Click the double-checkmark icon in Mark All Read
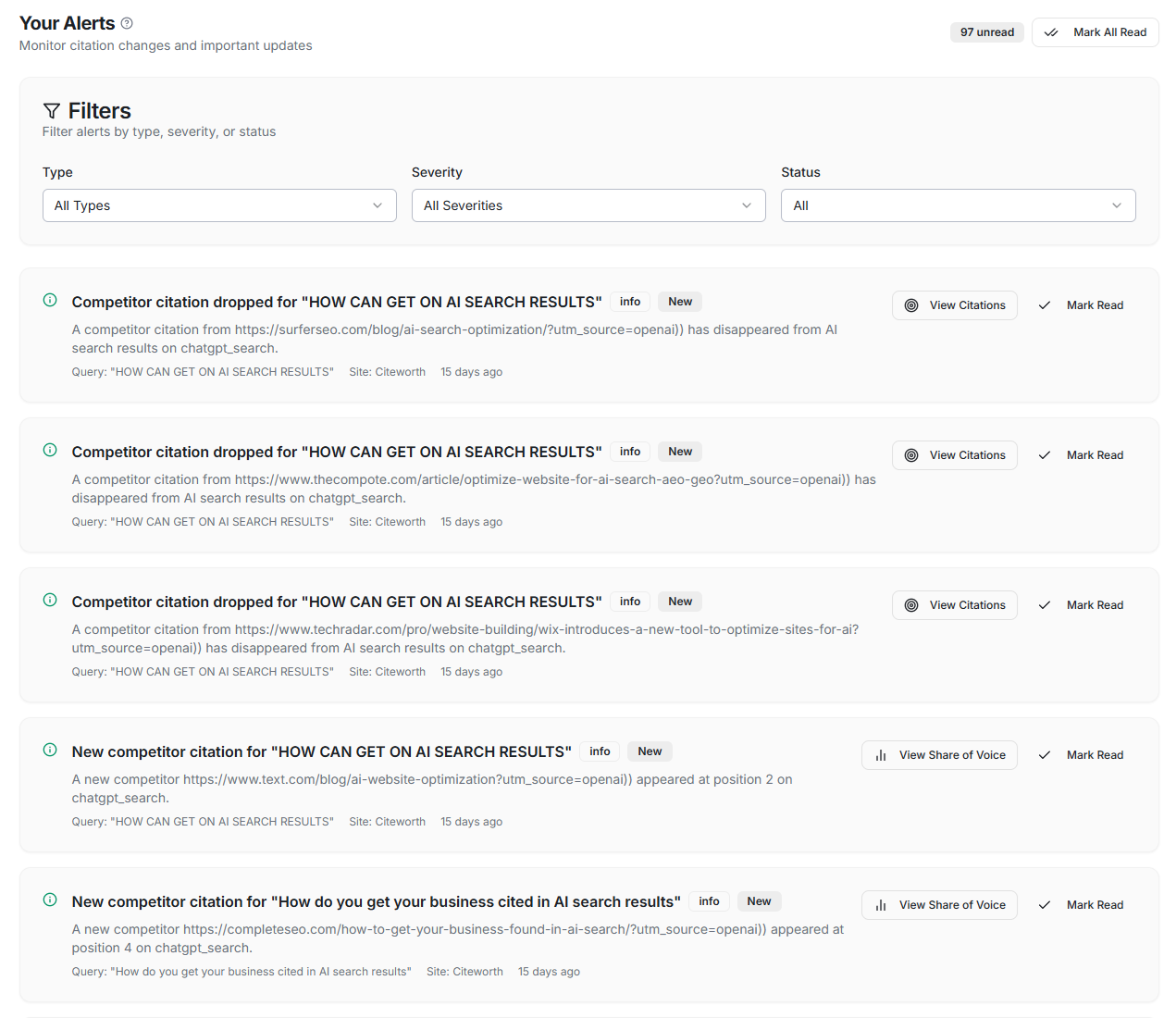This screenshot has height=1018, width=1176. (1051, 31)
